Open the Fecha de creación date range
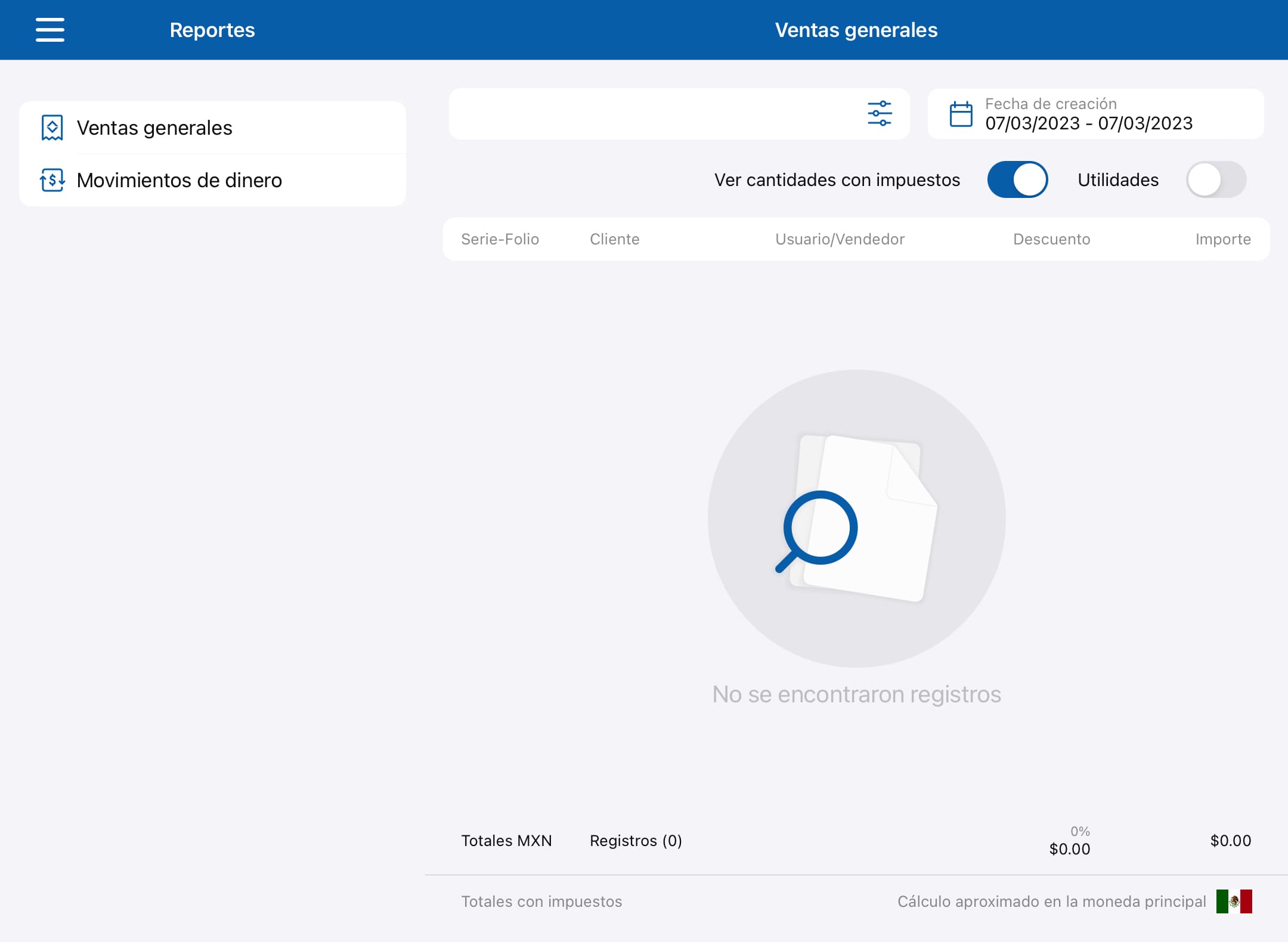This screenshot has width=1288, height=942. [x=1095, y=114]
